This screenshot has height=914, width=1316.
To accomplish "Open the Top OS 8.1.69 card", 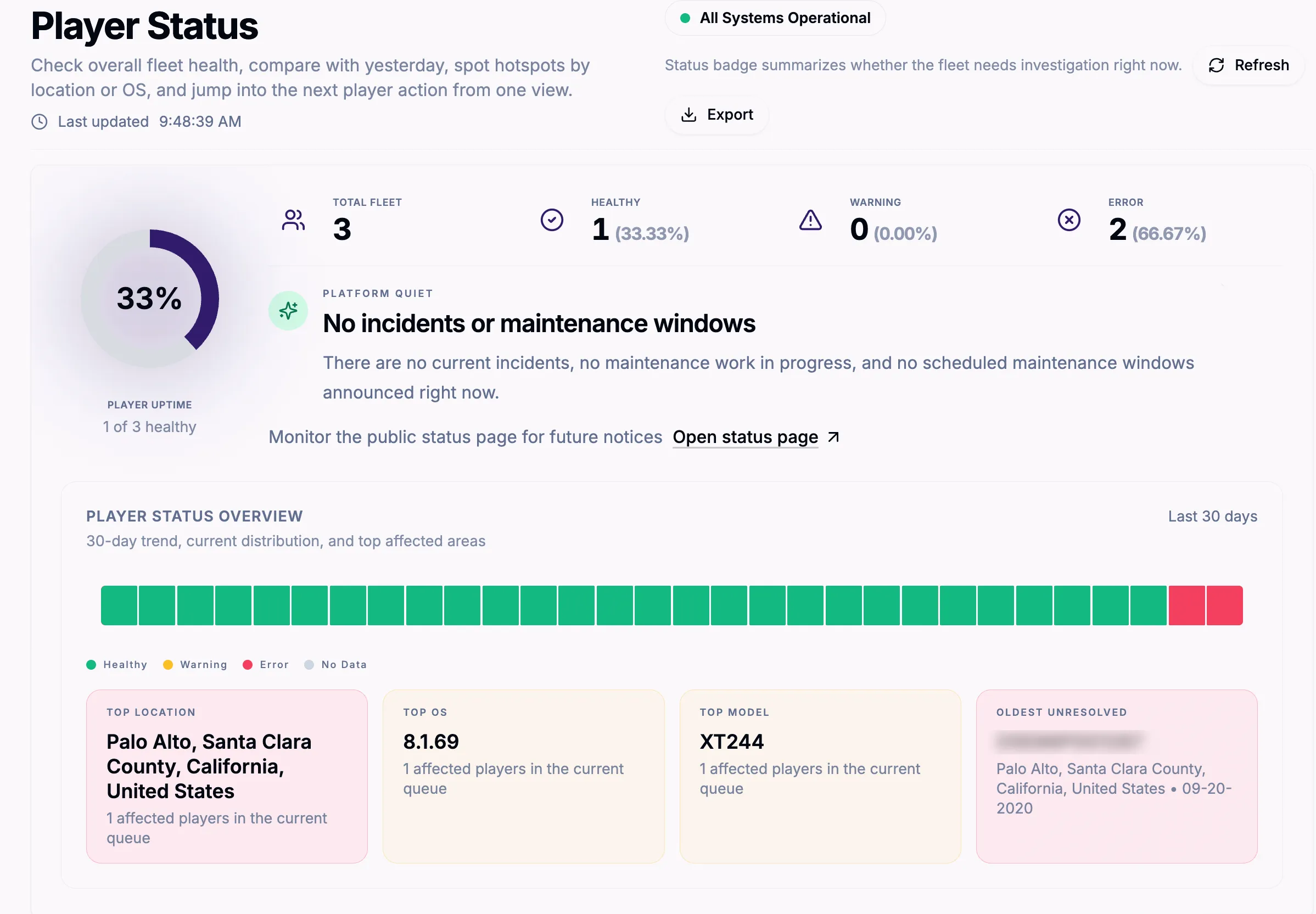I will coord(523,776).
